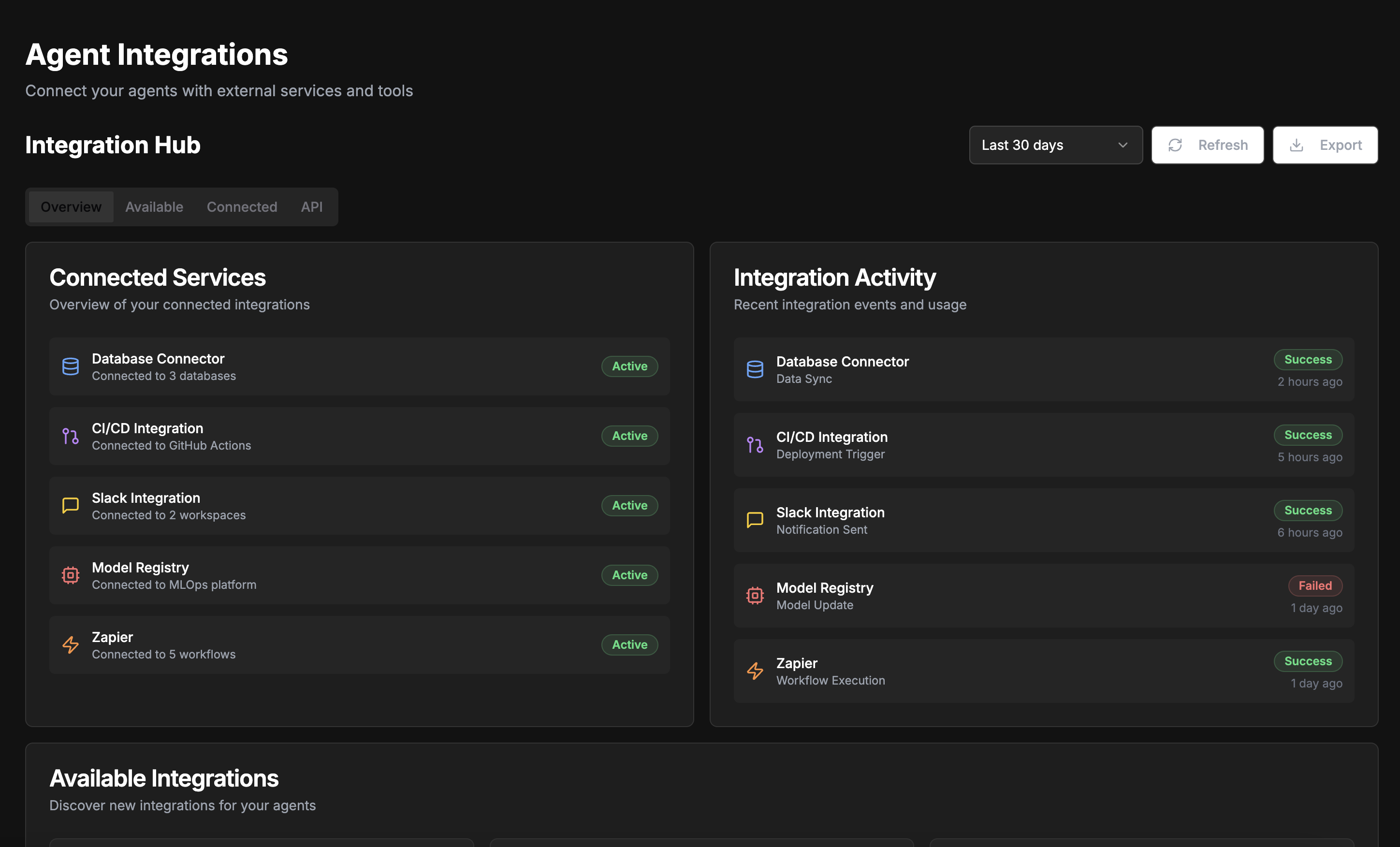Open the Connected tab

pos(242,207)
